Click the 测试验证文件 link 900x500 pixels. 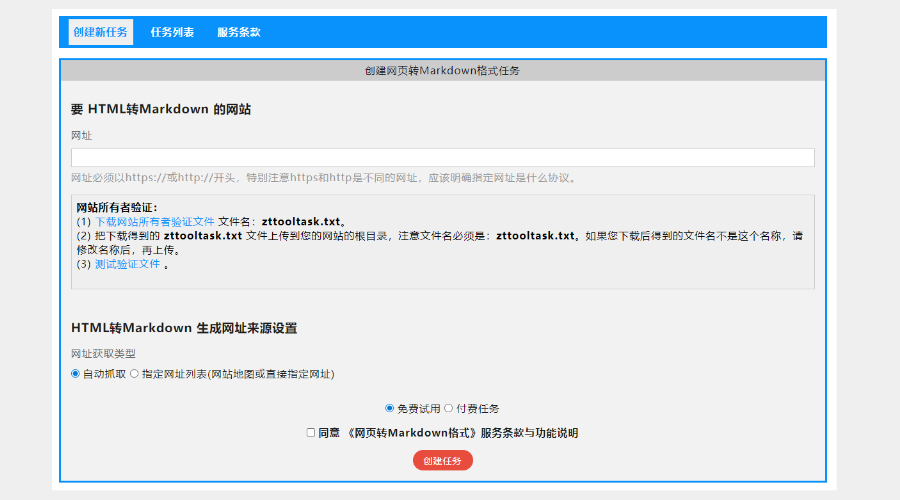click(127, 264)
